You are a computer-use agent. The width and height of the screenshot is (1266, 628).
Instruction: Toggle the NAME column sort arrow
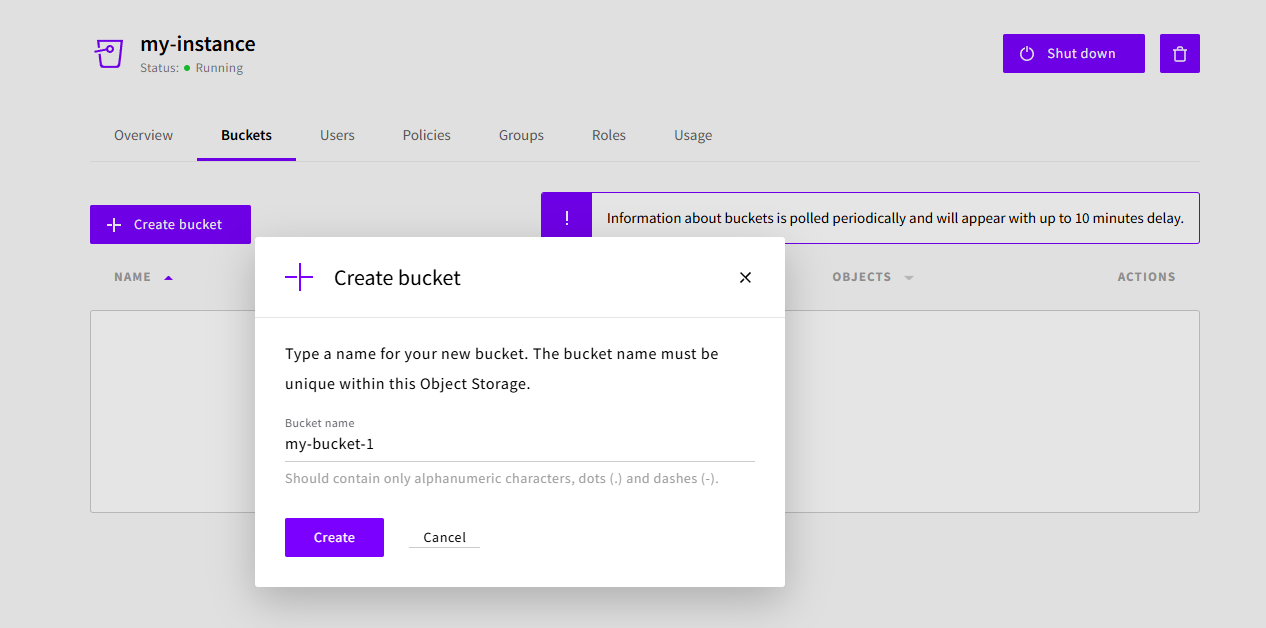pyautogui.click(x=169, y=277)
